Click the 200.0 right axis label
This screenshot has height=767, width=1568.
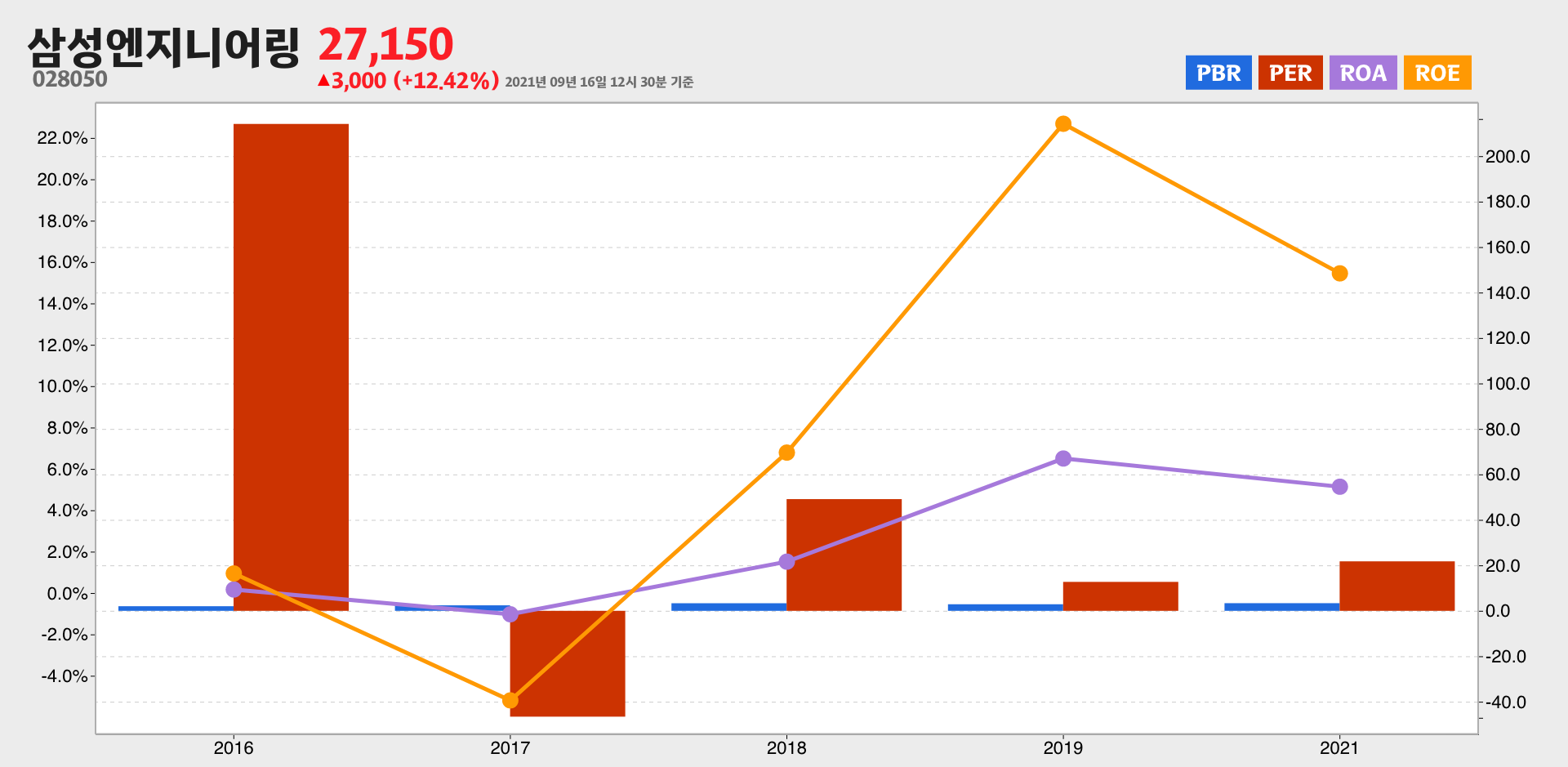tap(1508, 157)
